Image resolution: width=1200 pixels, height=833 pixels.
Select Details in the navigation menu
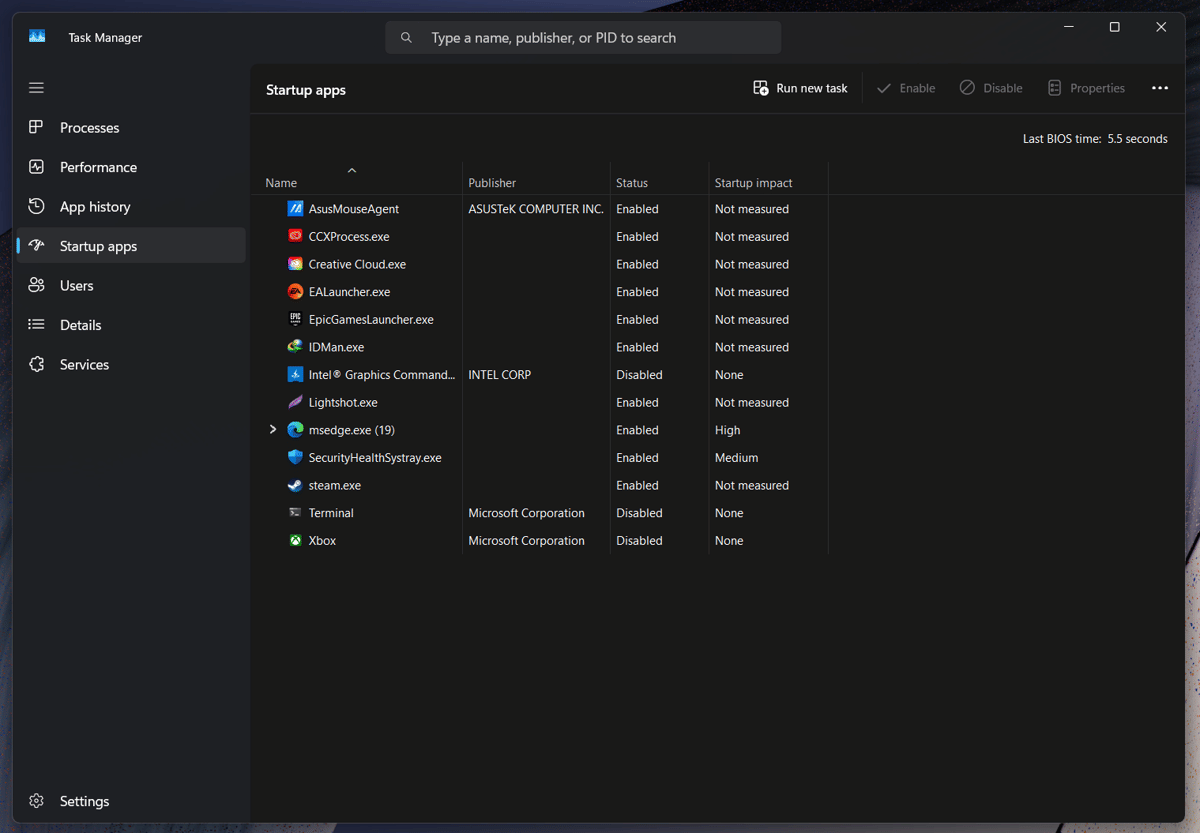[36, 324]
